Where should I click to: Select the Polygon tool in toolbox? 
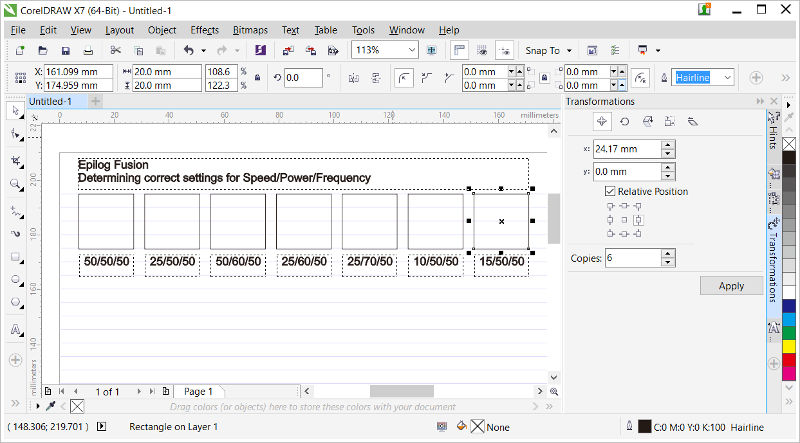click(15, 303)
